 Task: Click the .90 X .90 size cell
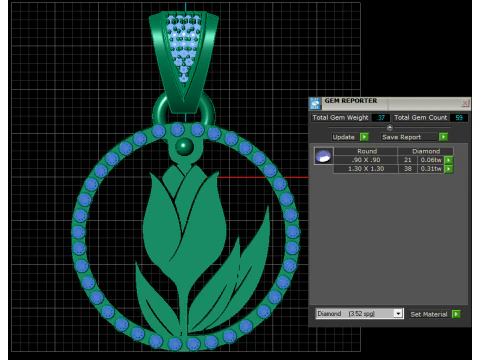tap(366, 160)
